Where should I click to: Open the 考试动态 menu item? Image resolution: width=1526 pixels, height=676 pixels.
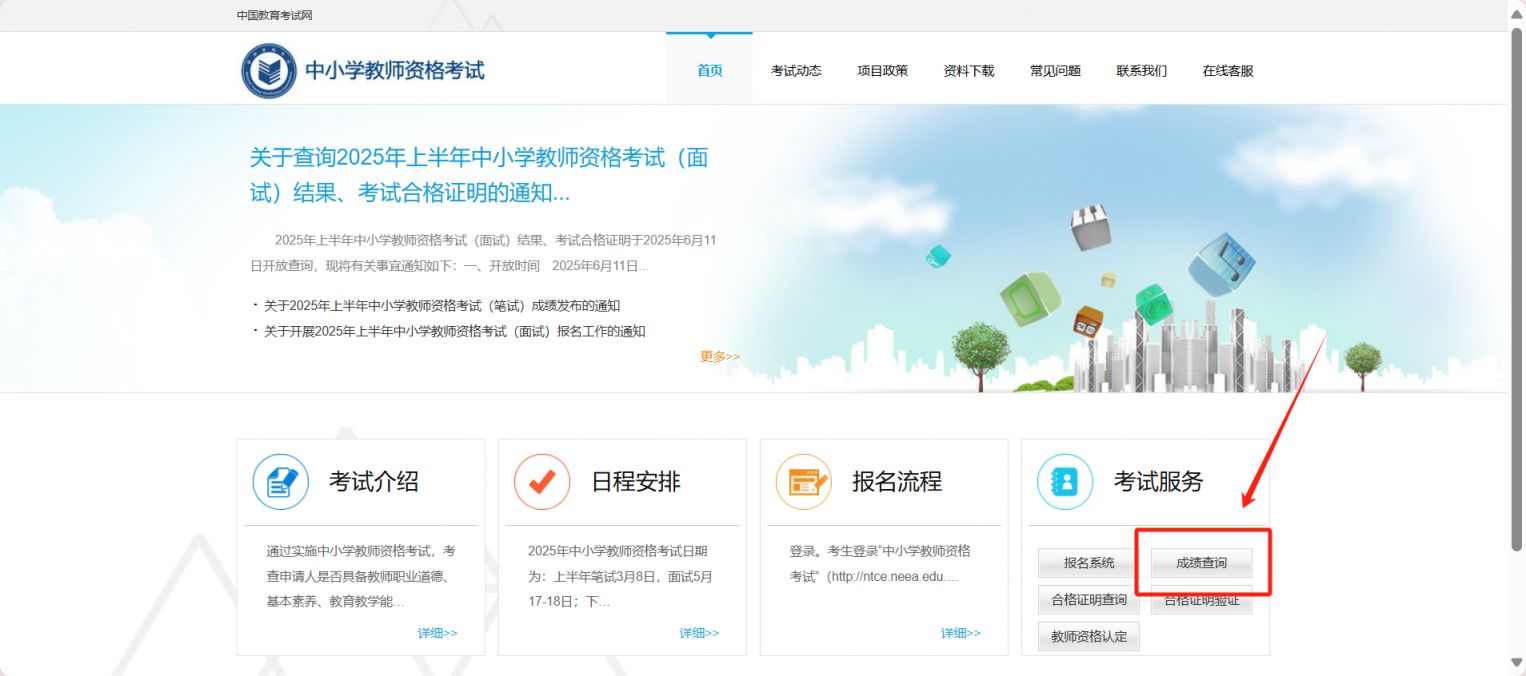796,70
